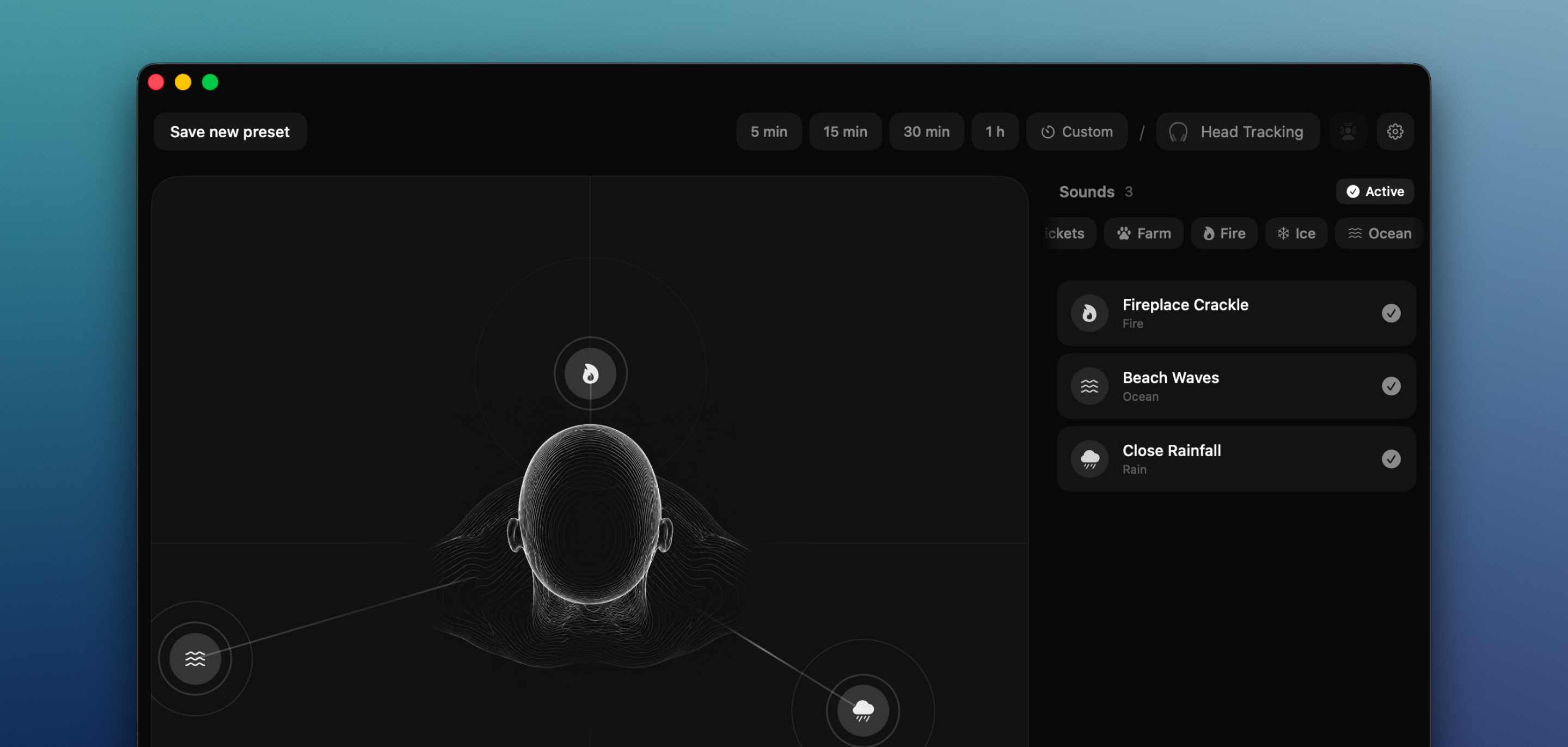Click the waves icon on the Ocean chip
Screen dimensions: 1568x747
pyautogui.click(x=1355, y=233)
